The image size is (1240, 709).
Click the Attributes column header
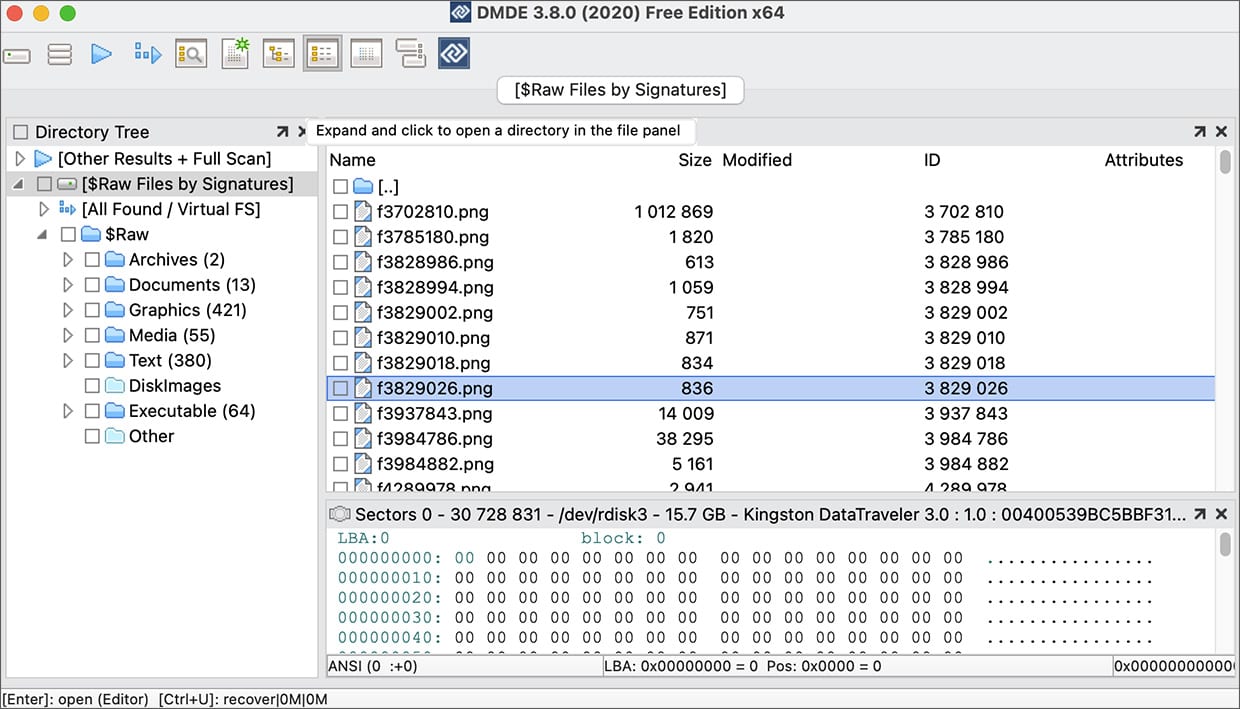coord(1144,160)
